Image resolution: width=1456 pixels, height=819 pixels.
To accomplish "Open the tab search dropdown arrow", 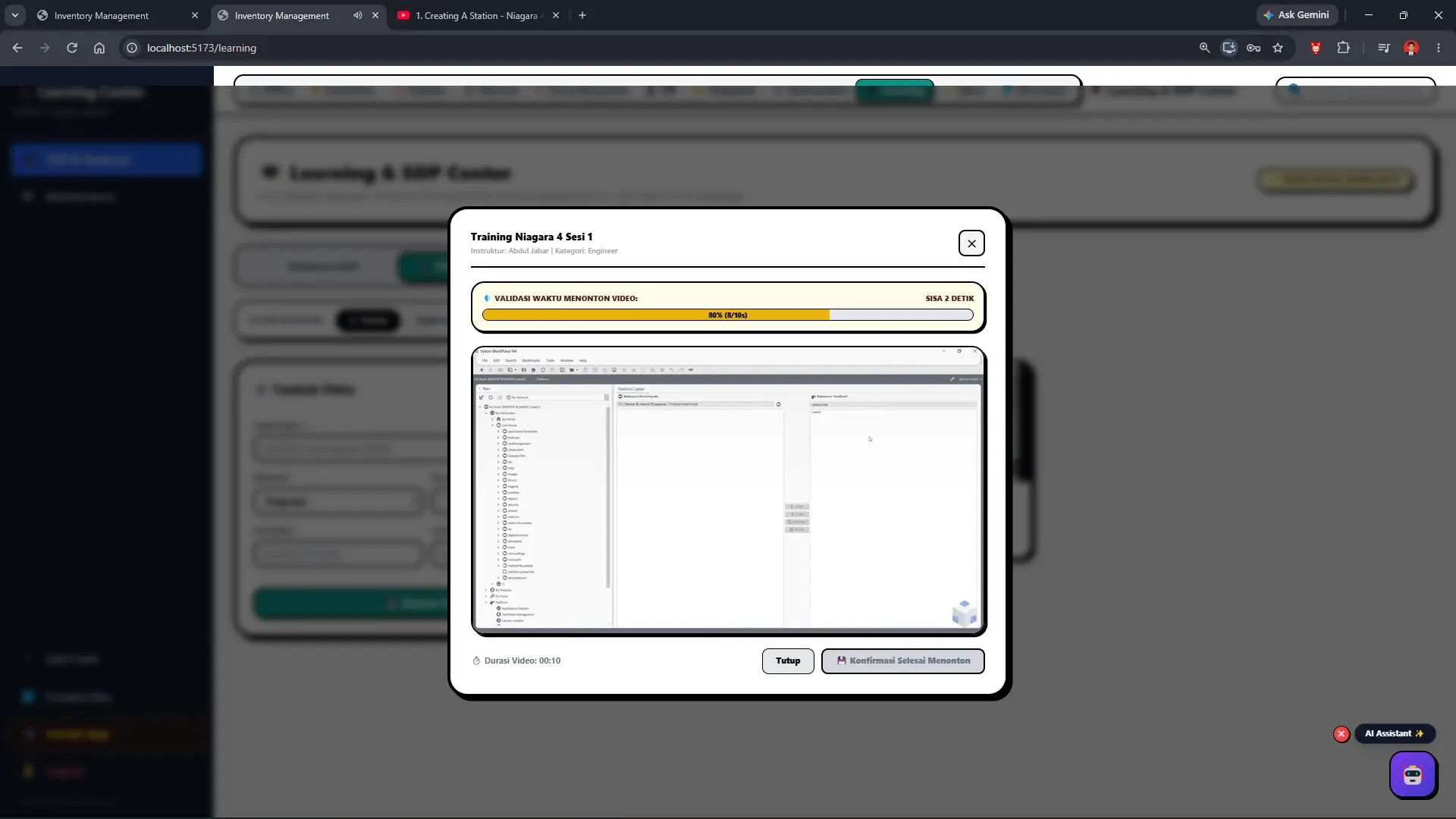I will click(15, 15).
